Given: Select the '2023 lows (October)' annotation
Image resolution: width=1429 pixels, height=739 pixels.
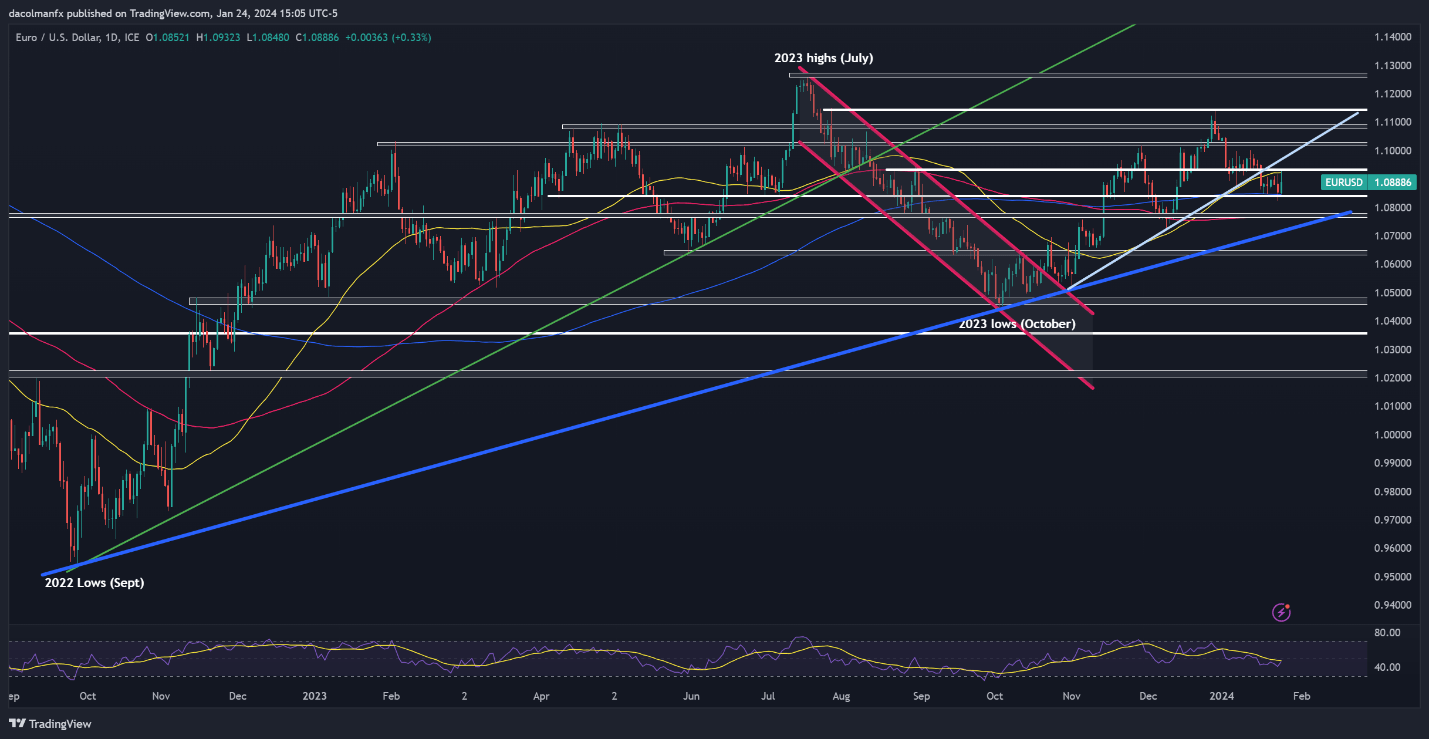Looking at the screenshot, I should click(1017, 324).
